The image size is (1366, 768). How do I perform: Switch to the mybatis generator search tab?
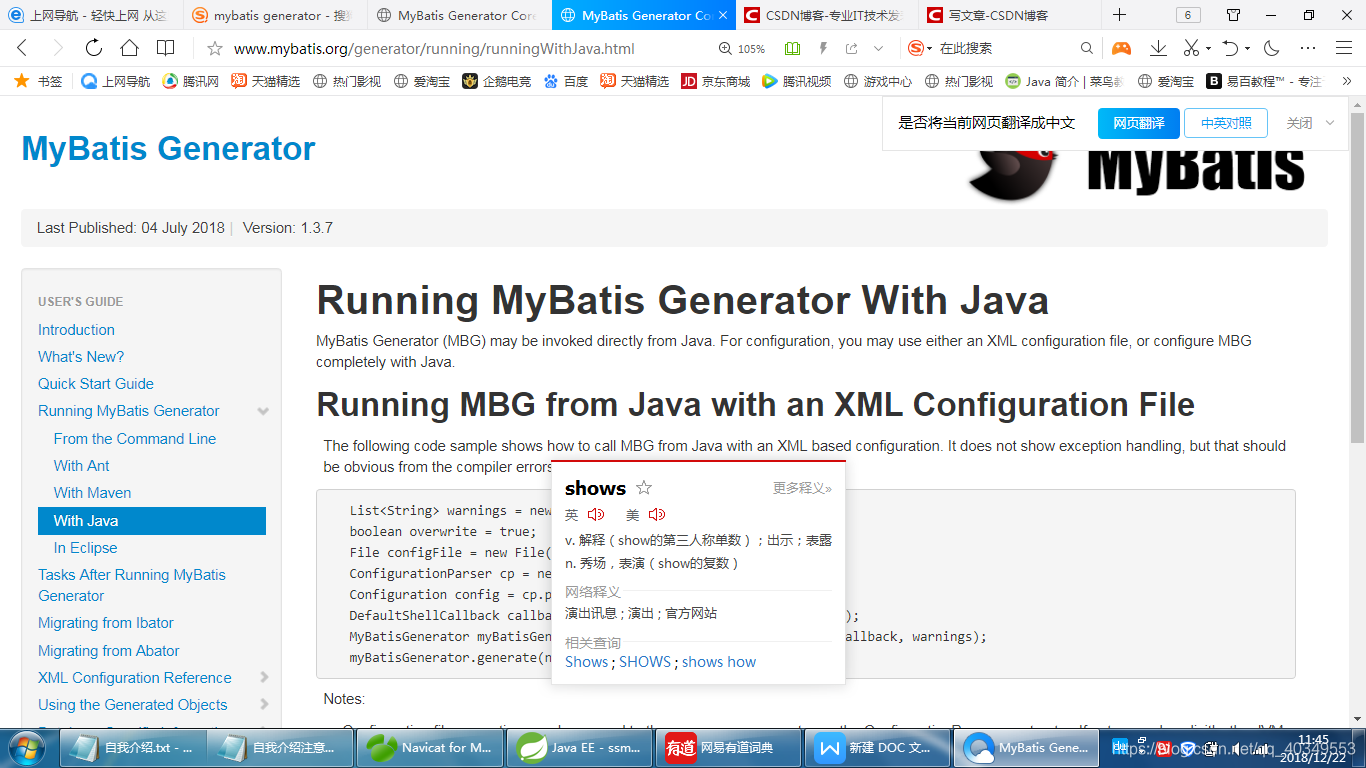click(x=272, y=15)
